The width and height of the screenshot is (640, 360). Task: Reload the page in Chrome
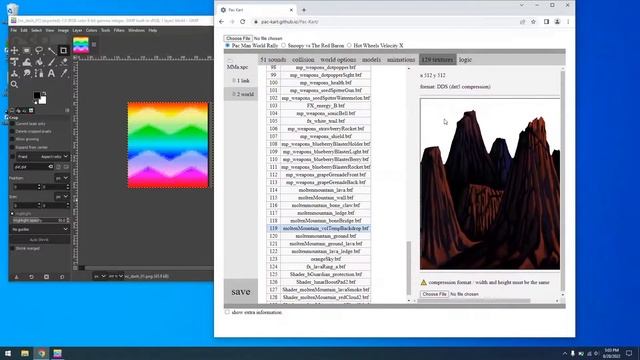[242, 22]
